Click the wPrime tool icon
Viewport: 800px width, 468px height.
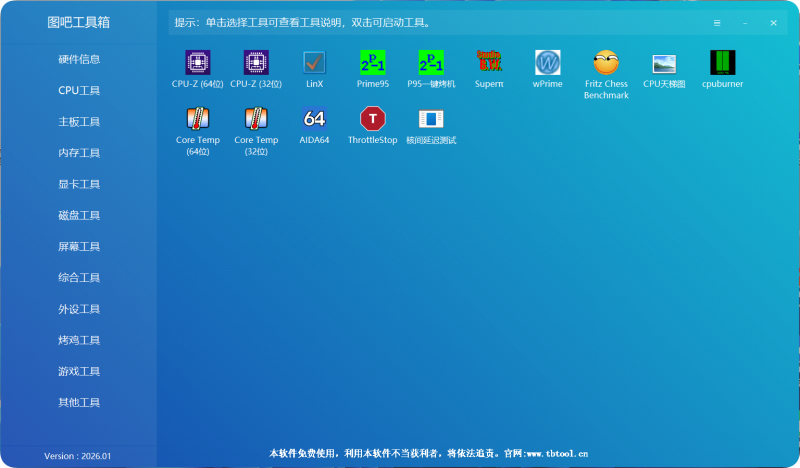click(x=547, y=63)
